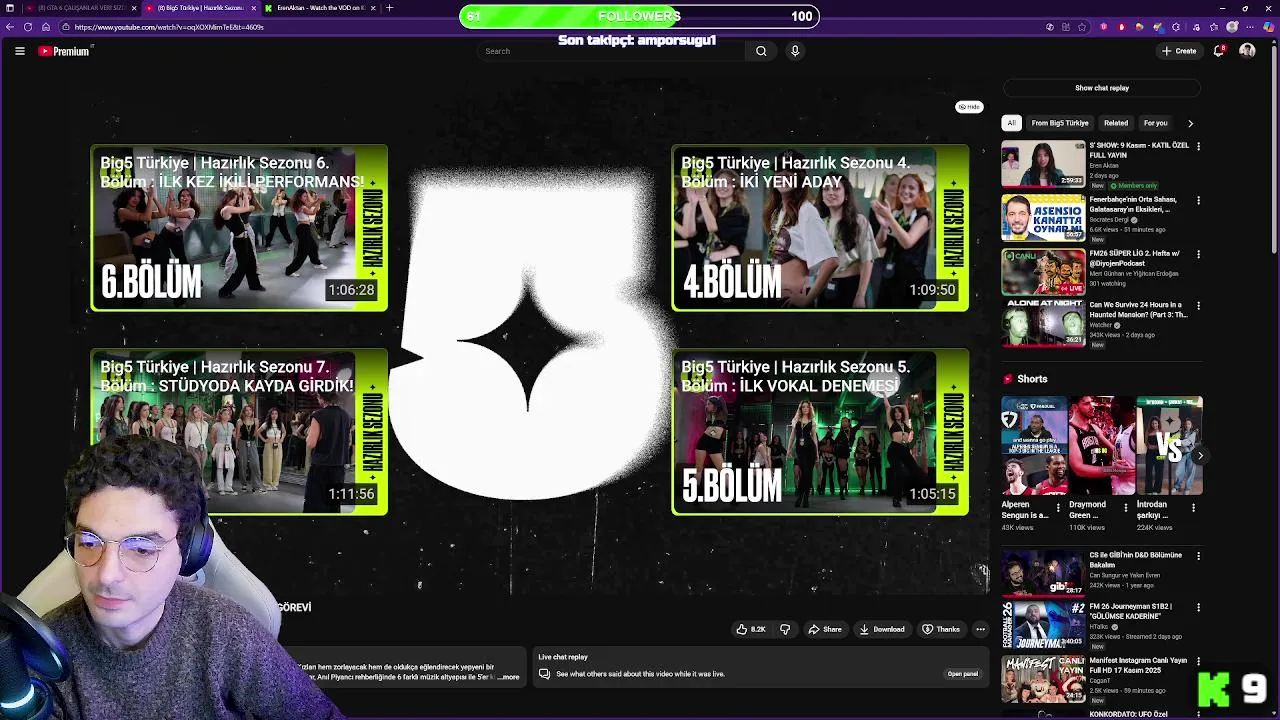
Task: Open the Manifest Instagram Canlı Yayın thumbnail
Action: 1043,679
